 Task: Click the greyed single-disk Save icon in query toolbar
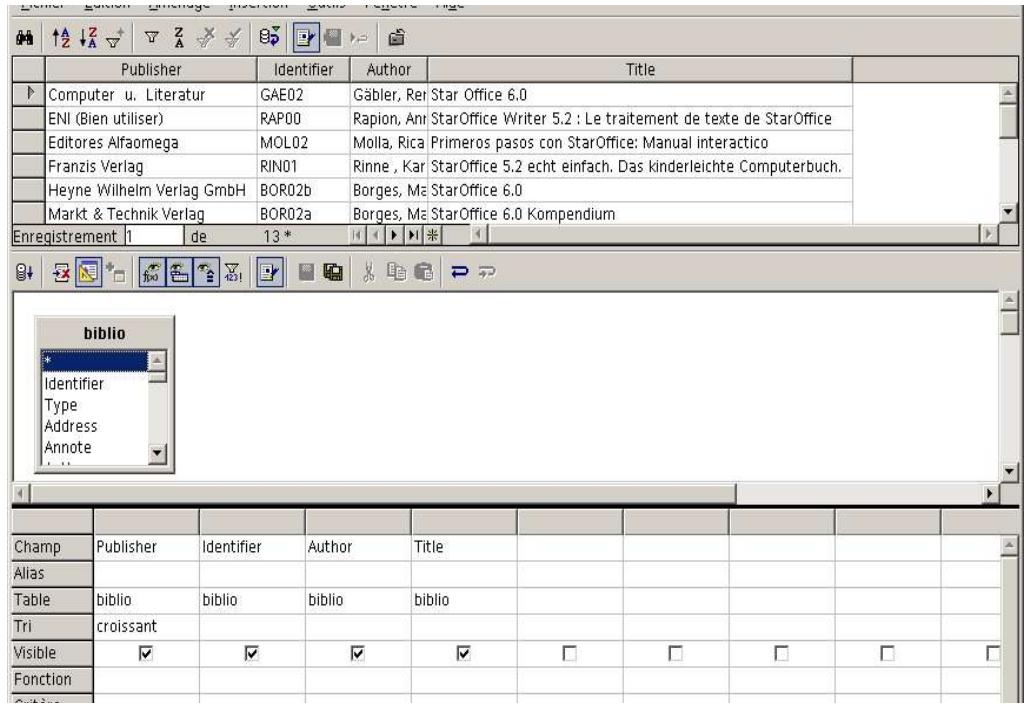[306, 272]
